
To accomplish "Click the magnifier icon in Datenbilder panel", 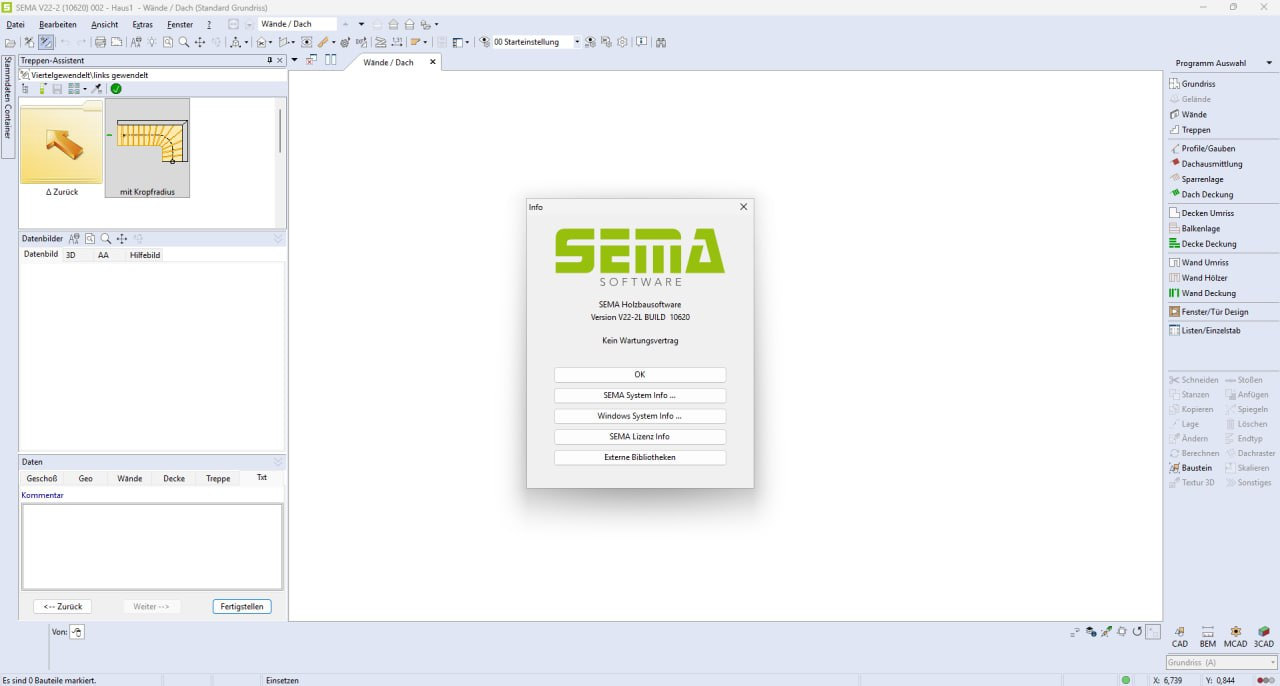I will [106, 239].
